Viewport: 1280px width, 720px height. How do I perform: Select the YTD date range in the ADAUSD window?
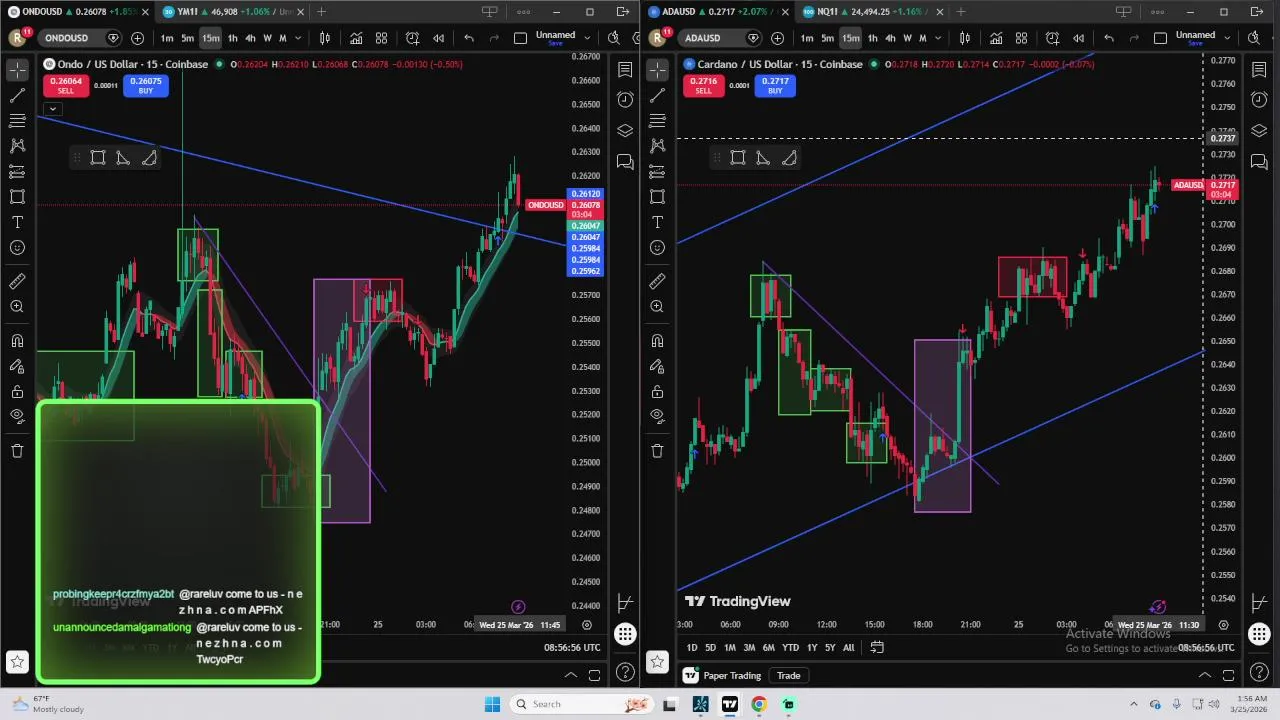click(x=790, y=648)
